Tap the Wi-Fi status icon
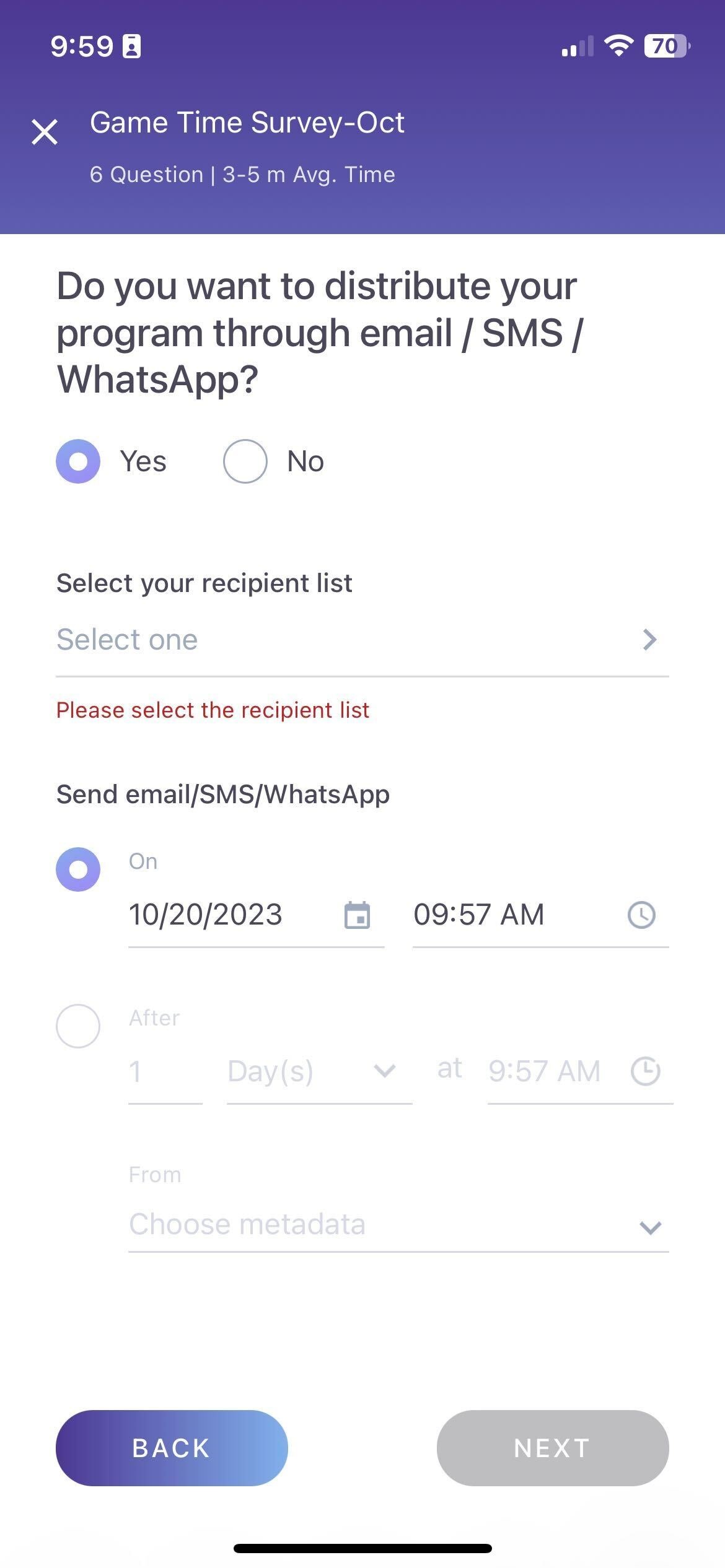Image resolution: width=725 pixels, height=1568 pixels. pos(618,46)
